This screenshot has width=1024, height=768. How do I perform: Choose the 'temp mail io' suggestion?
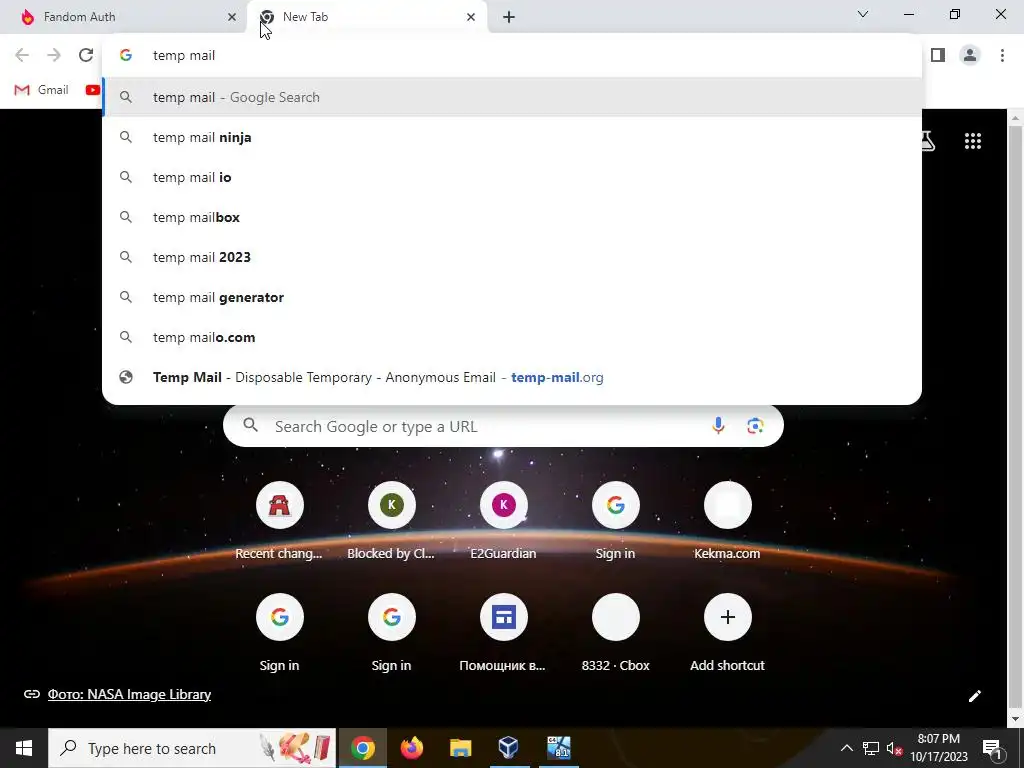pyautogui.click(x=512, y=177)
